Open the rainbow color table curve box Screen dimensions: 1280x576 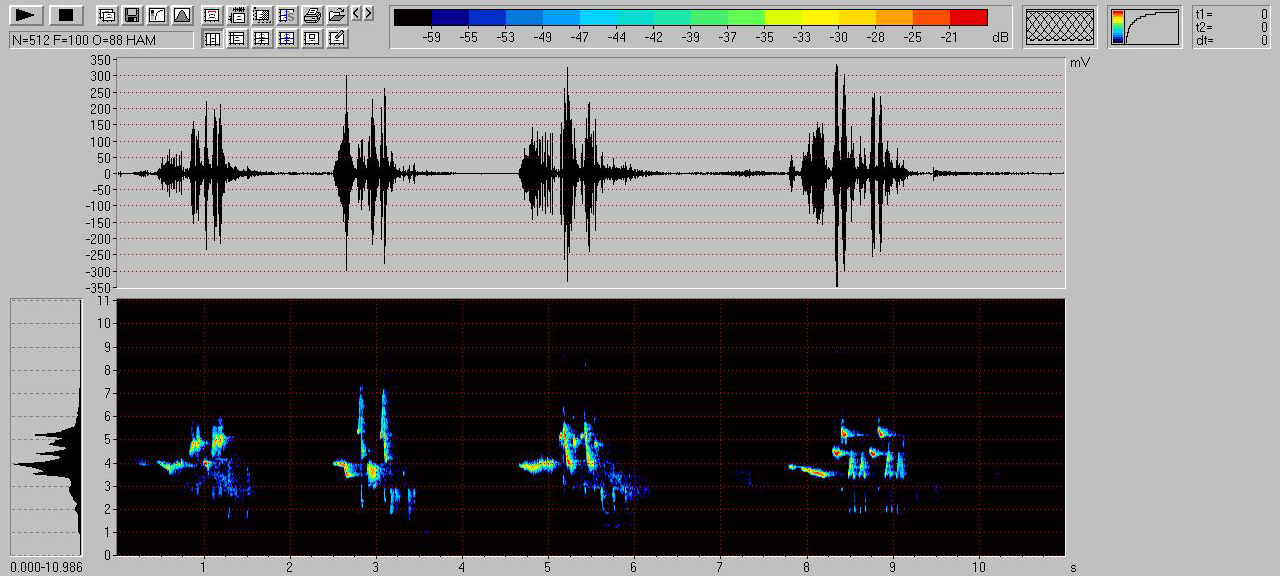[1144, 27]
